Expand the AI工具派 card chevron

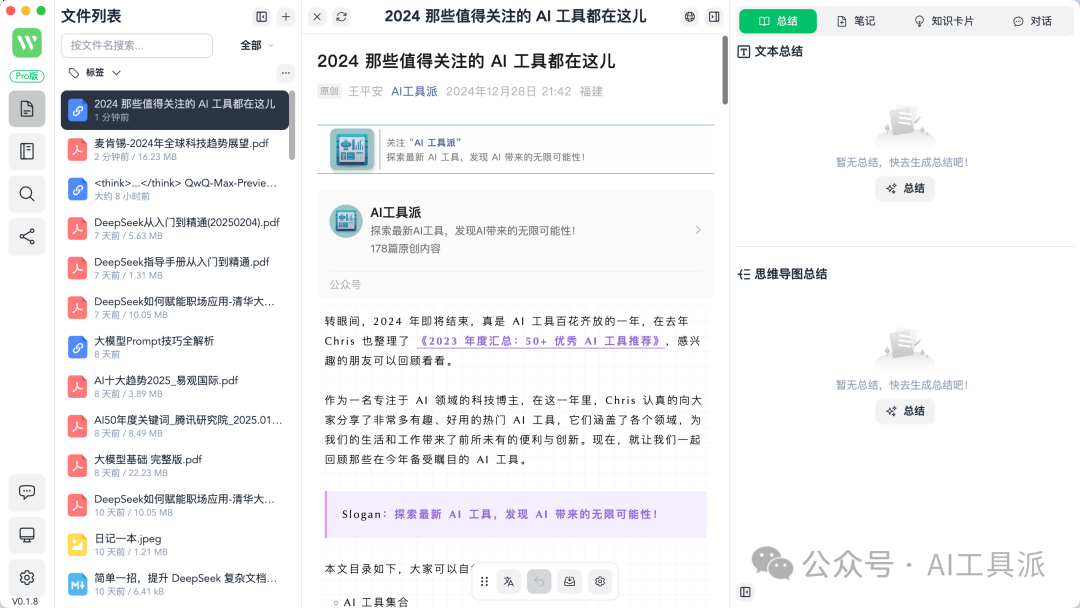698,230
